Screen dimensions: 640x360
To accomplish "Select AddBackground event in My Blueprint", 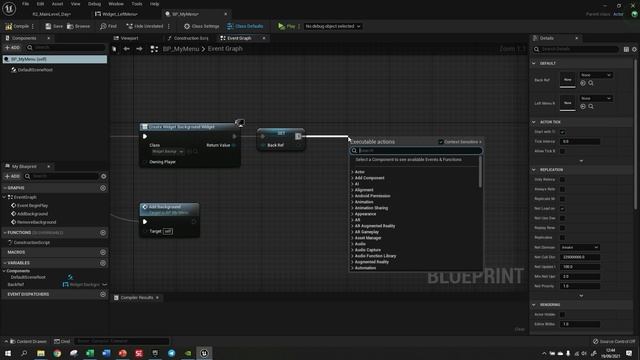I will coord(32,214).
